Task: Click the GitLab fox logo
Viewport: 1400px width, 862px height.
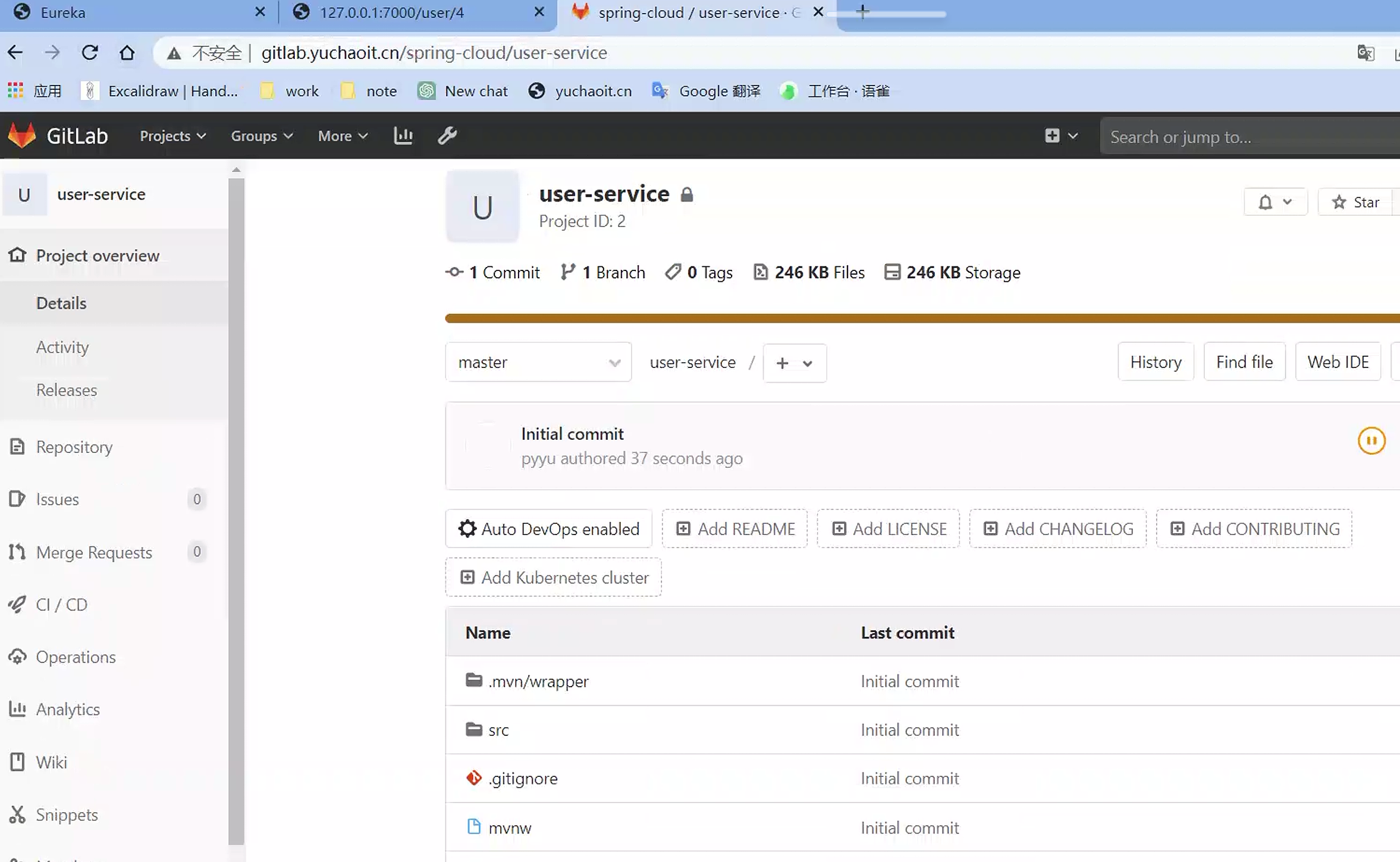Action: pyautogui.click(x=22, y=136)
